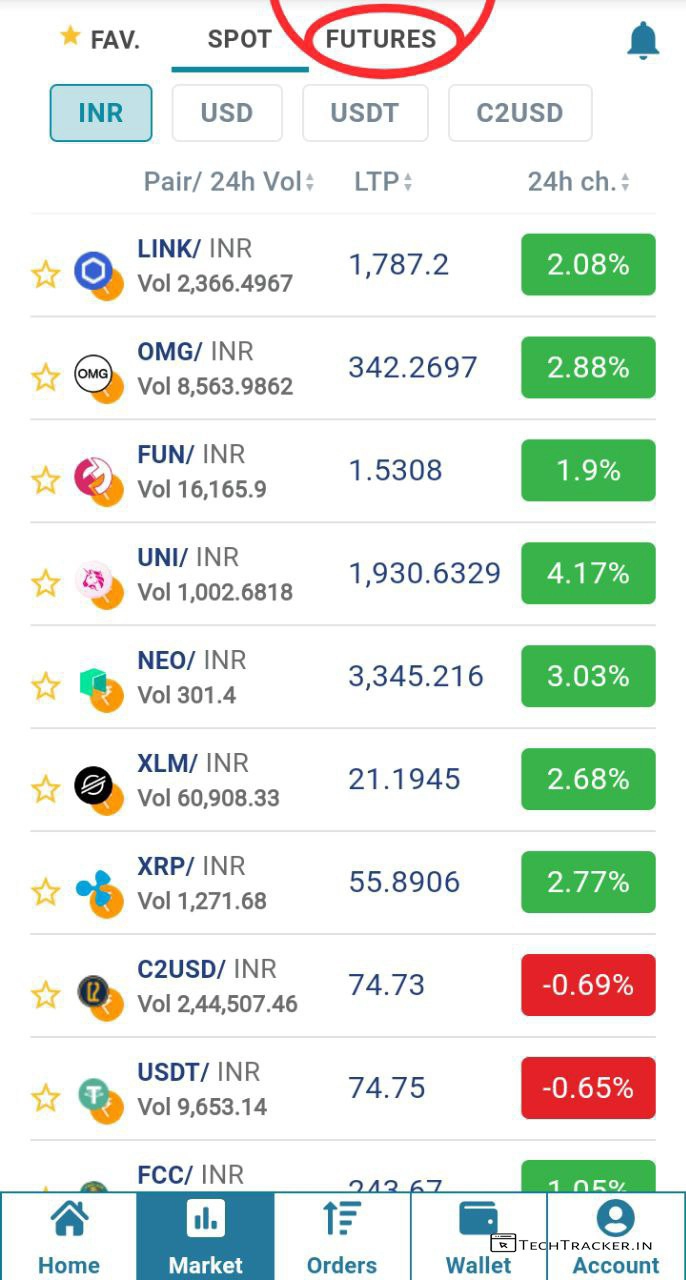Switch to the FUTURES tab
This screenshot has width=686, height=1280.
pos(381,40)
